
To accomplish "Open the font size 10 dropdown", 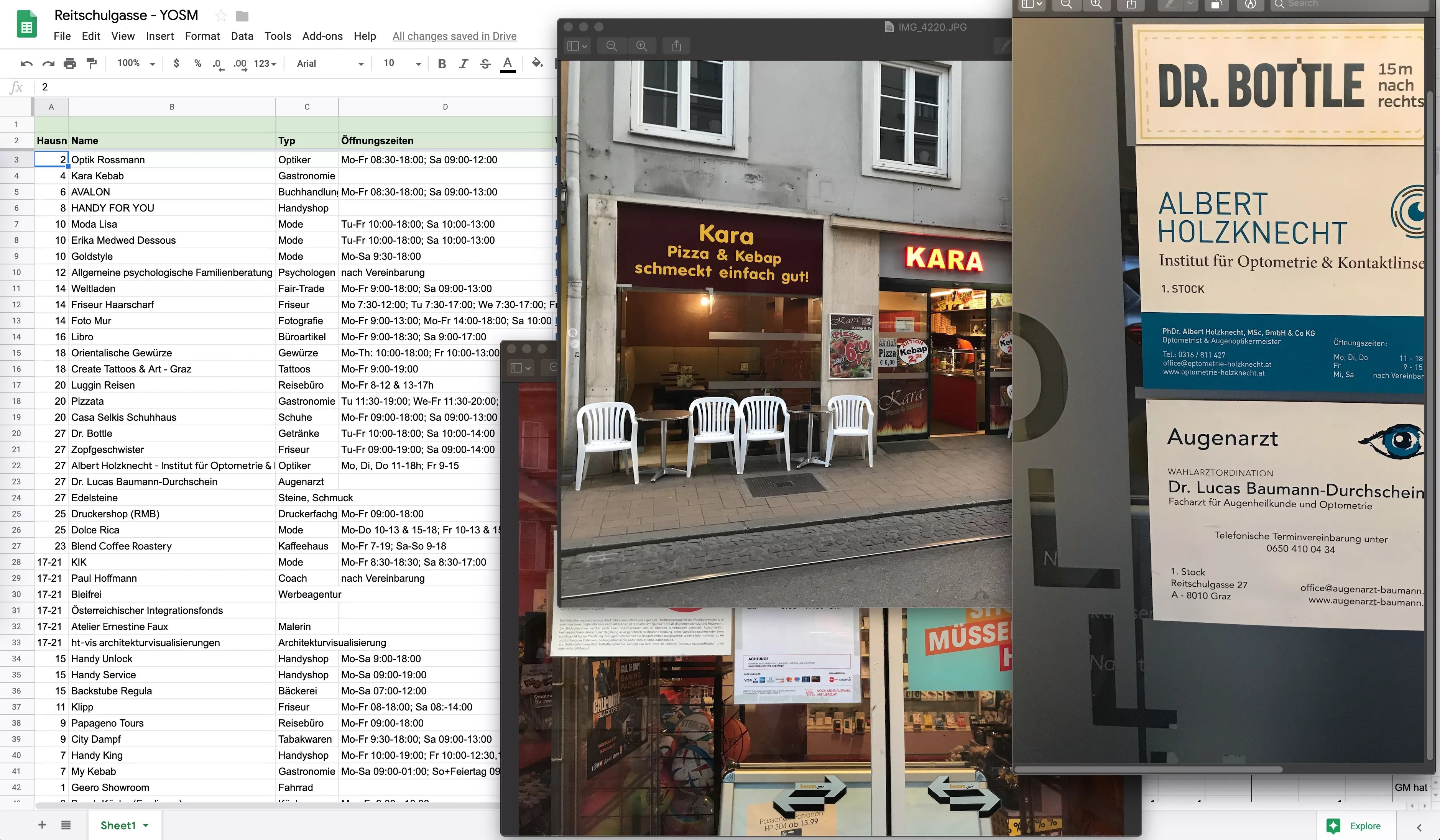I will pos(402,63).
